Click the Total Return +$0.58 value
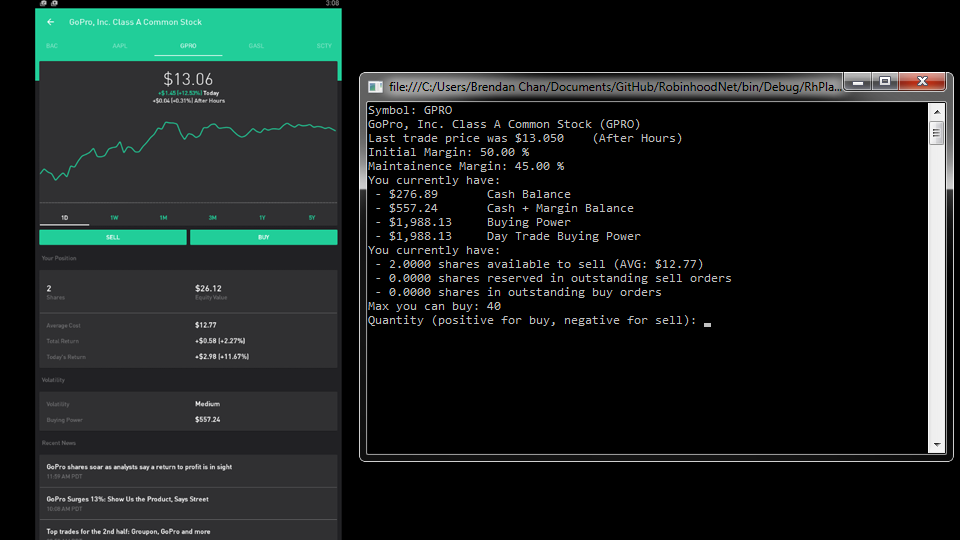 tap(220, 341)
